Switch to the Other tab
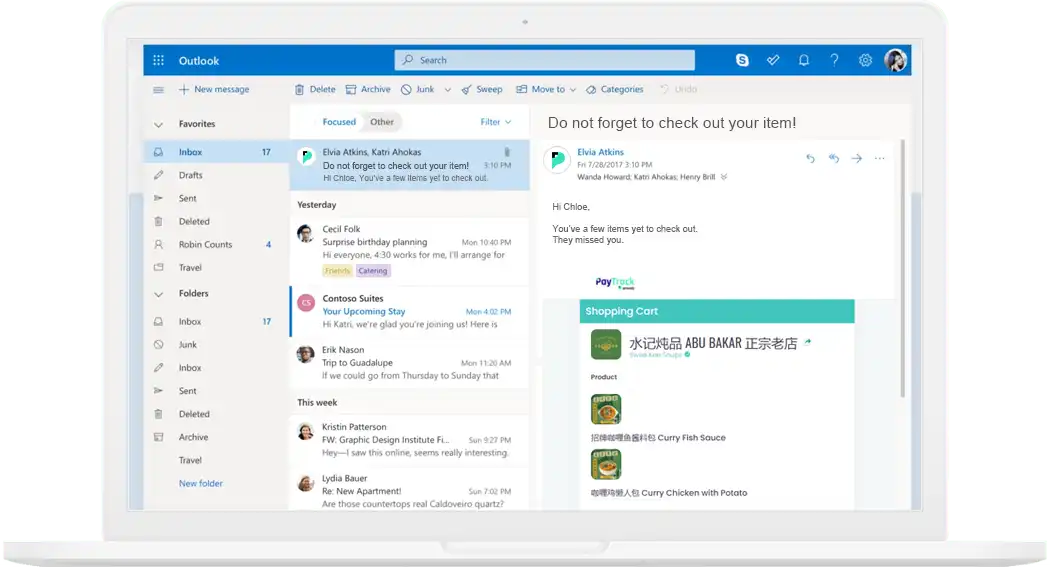Viewport: 1050px width, 567px height. click(382, 122)
